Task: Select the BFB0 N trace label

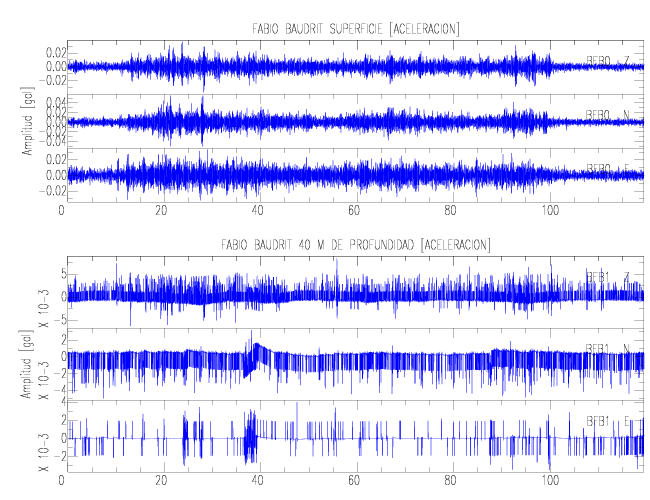Action: pyautogui.click(x=607, y=114)
